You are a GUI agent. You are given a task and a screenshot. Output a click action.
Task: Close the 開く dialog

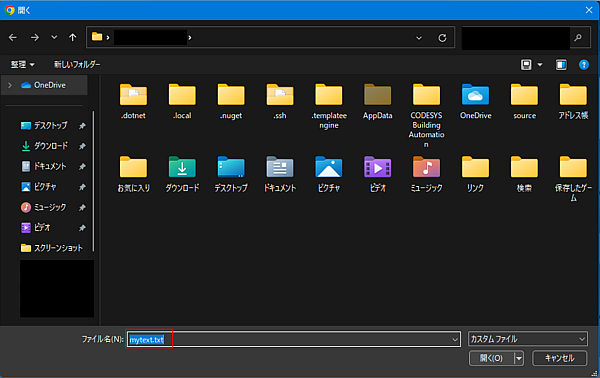(589, 10)
